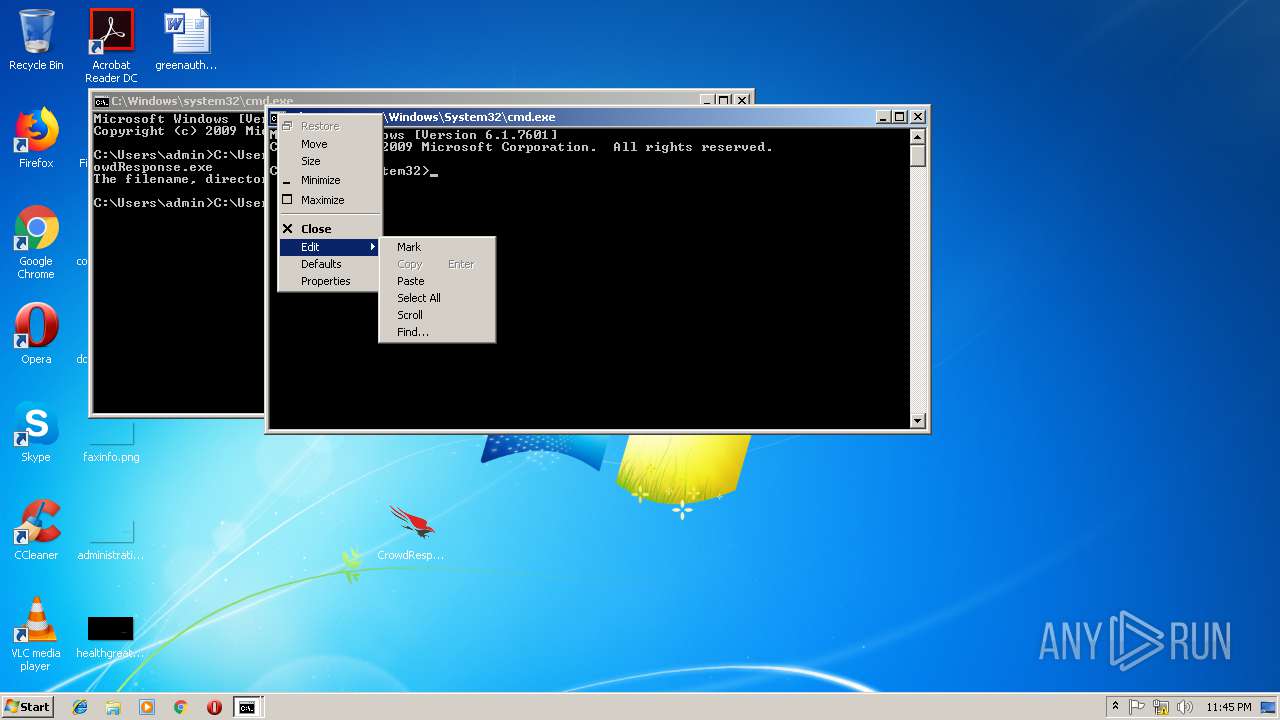The width and height of the screenshot is (1280, 720).
Task: Click scroll down arrow in front cmd window
Action: tap(918, 421)
